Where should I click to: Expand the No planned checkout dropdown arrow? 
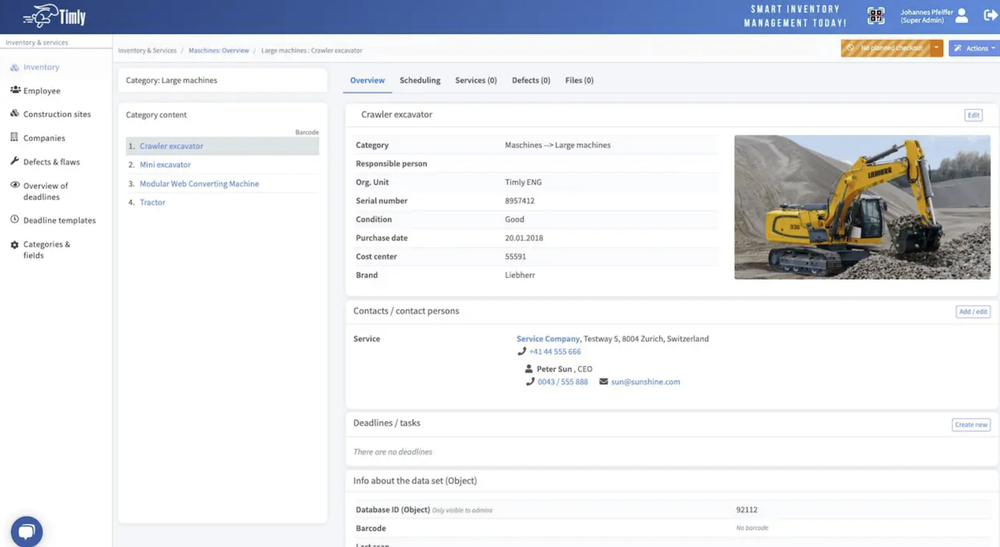pos(936,48)
